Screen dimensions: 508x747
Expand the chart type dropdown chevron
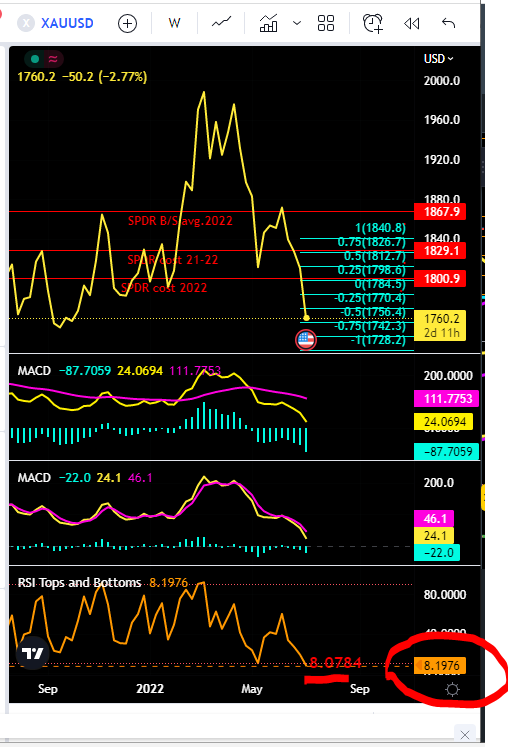(x=297, y=23)
